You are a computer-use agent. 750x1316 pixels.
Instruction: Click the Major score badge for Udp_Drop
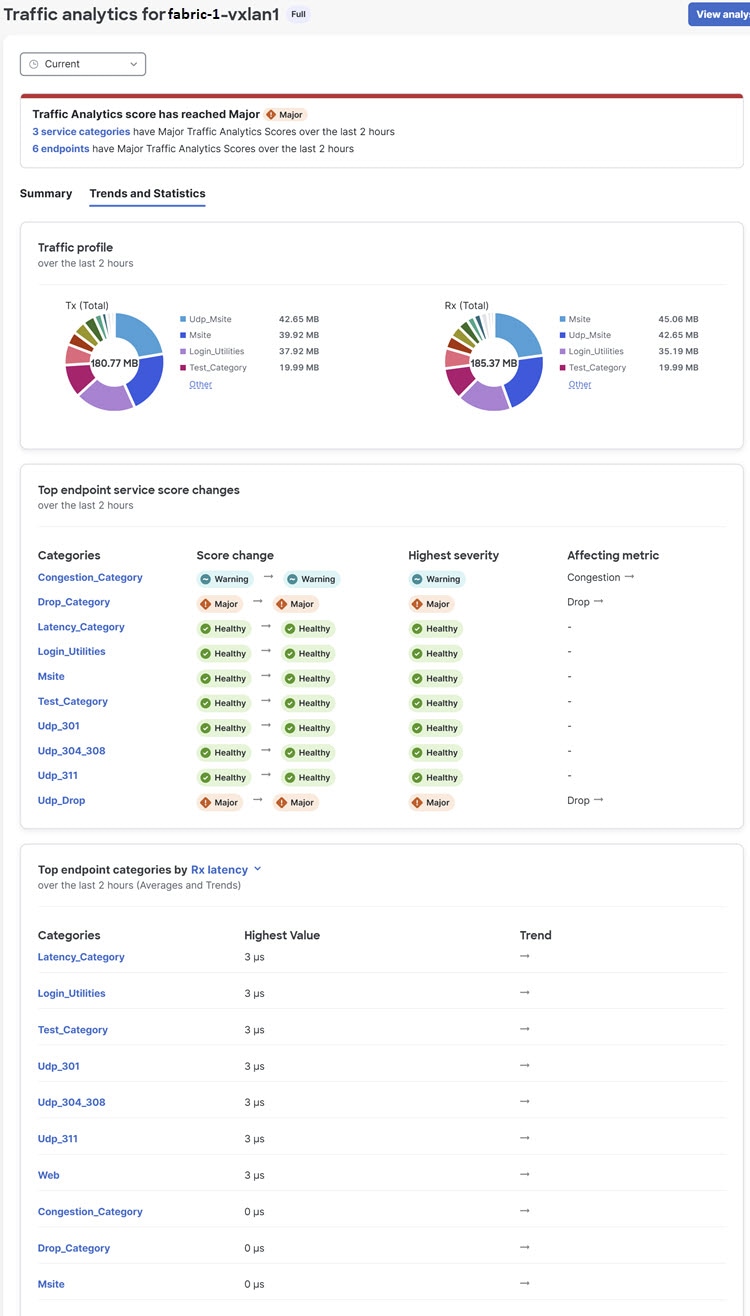[219, 801]
